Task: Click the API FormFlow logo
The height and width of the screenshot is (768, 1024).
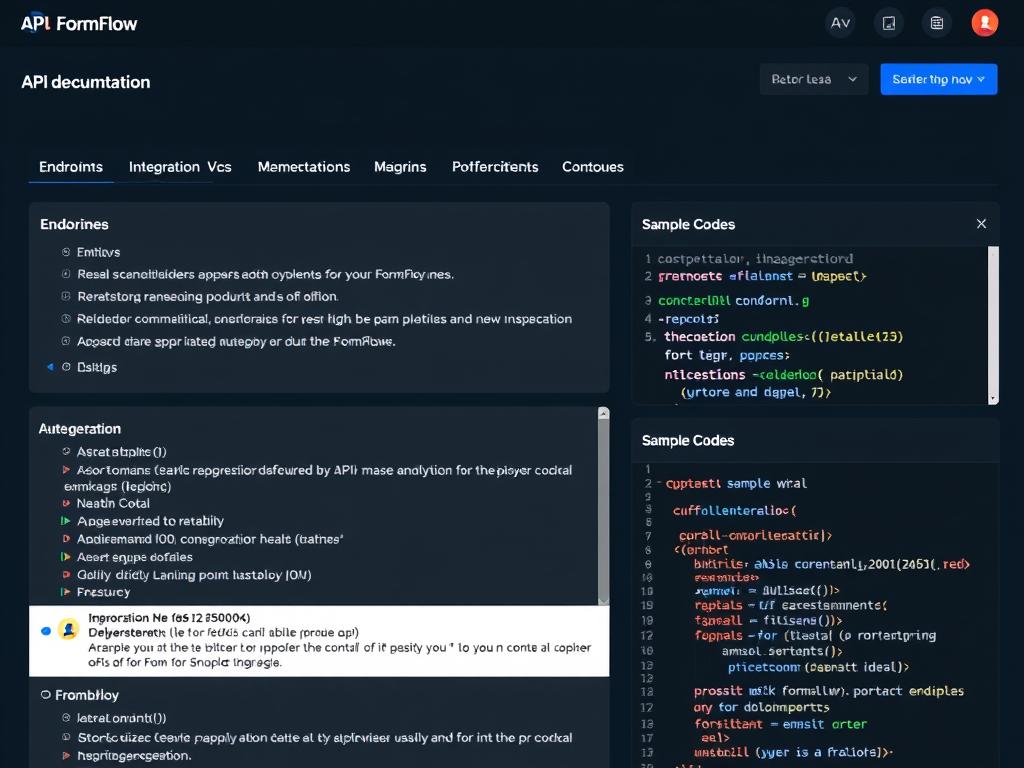Action: pos(79,23)
